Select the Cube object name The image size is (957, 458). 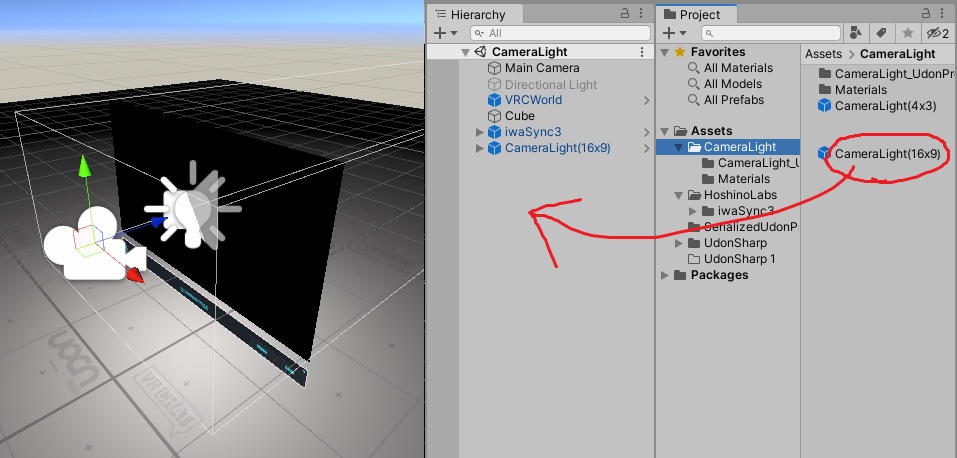[x=519, y=116]
